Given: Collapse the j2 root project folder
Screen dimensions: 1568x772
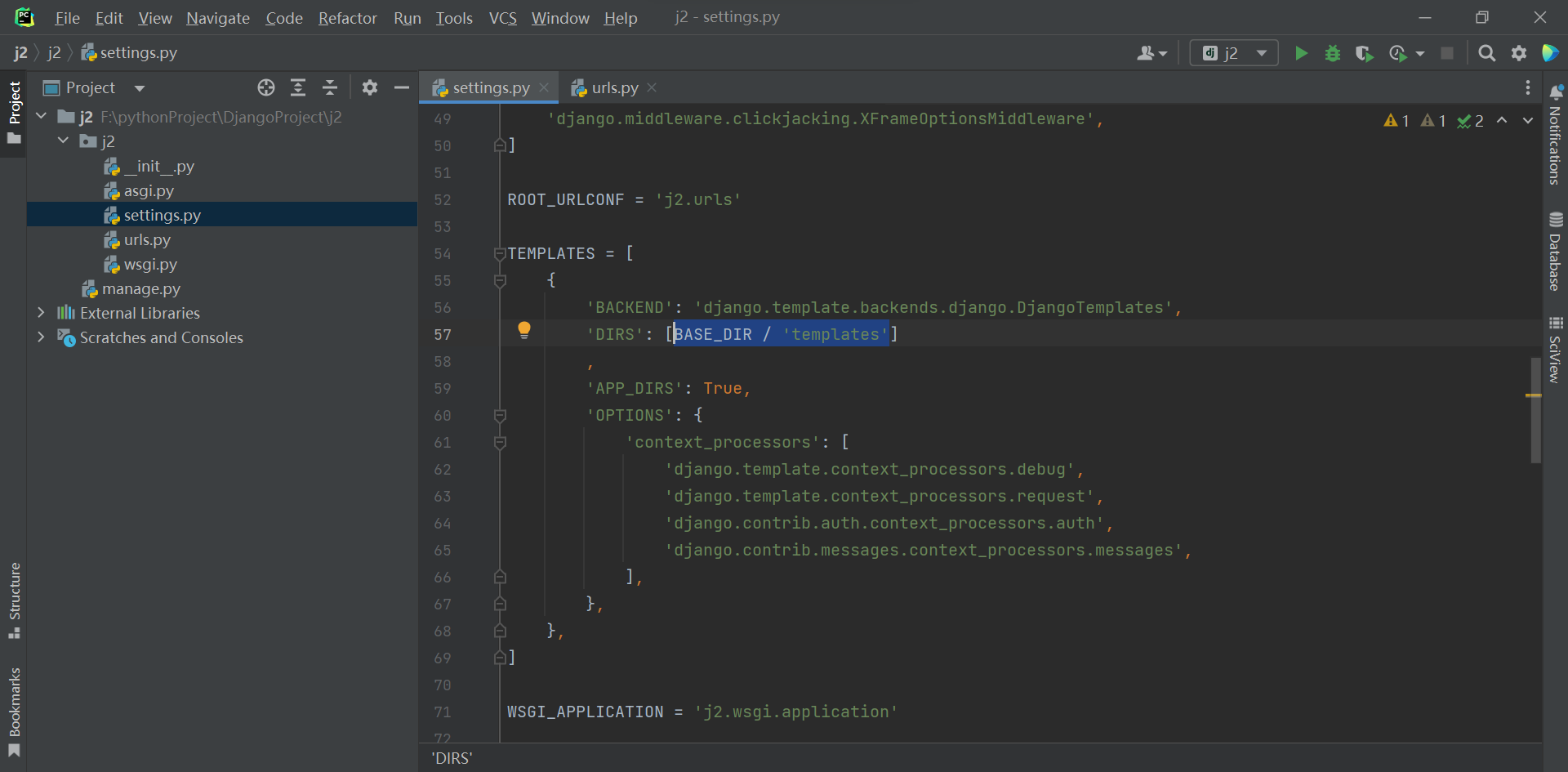Looking at the screenshot, I should click(41, 117).
